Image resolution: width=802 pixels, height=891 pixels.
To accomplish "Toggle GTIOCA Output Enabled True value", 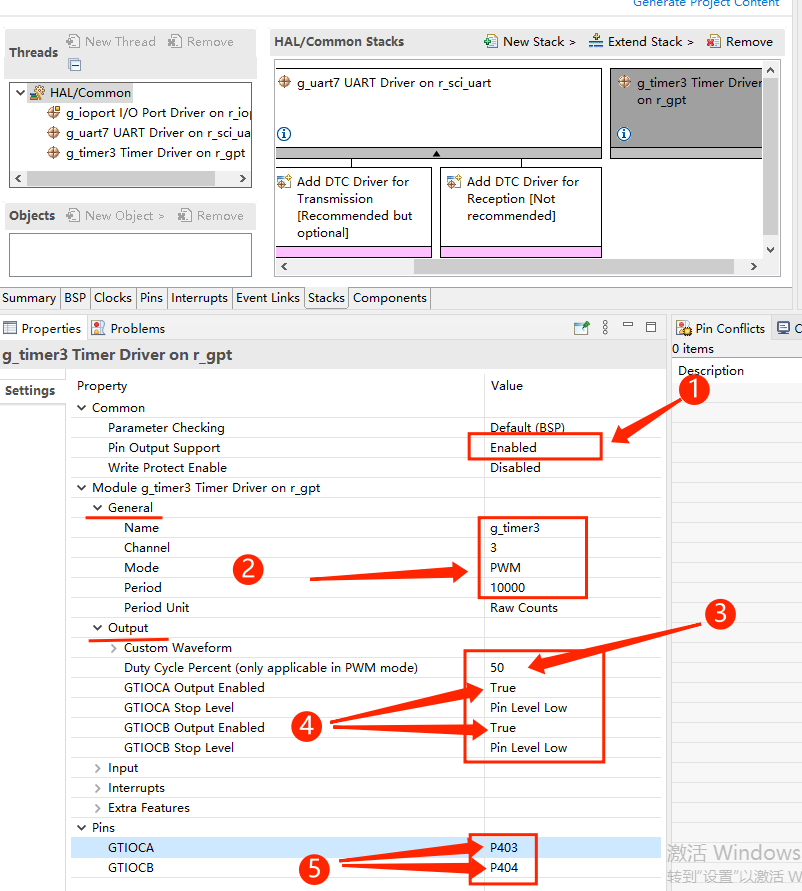I will click(503, 688).
